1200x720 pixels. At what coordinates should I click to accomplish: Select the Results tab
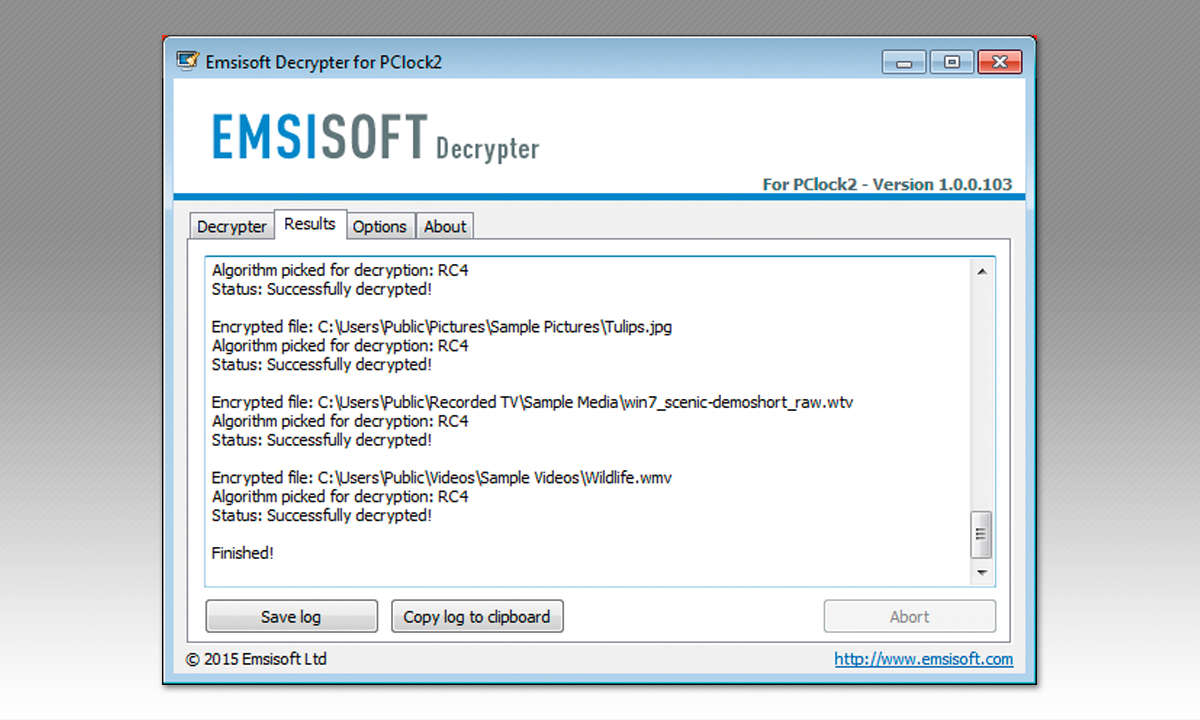pos(310,224)
